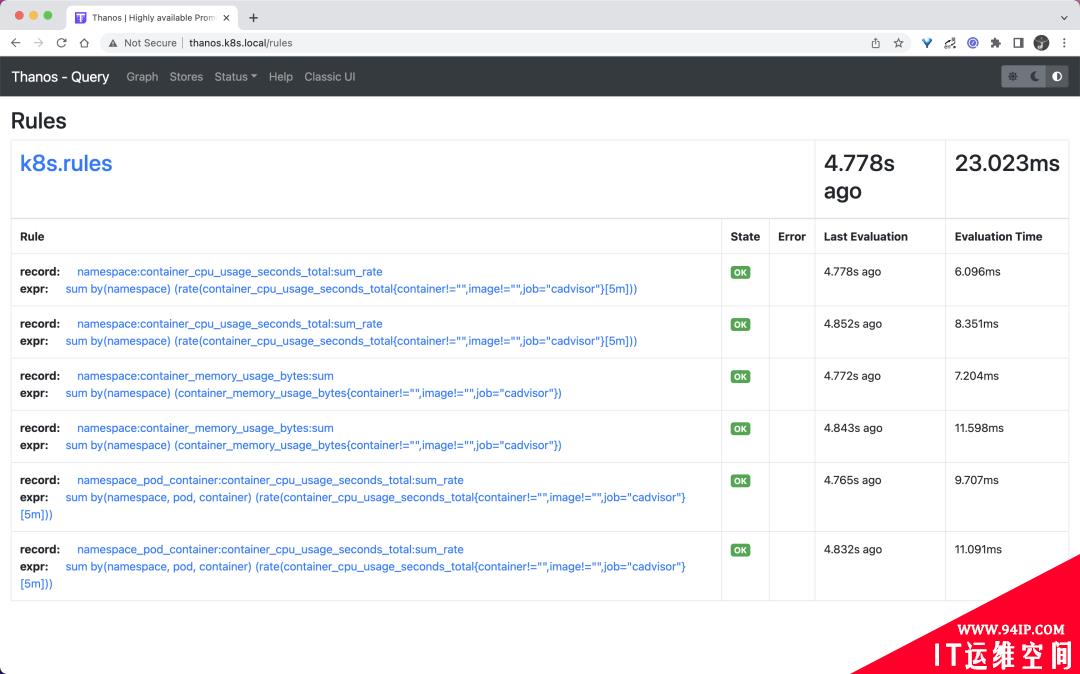This screenshot has height=674, width=1080.
Task: Open record link in the 8.351ms row
Action: [x=229, y=324]
